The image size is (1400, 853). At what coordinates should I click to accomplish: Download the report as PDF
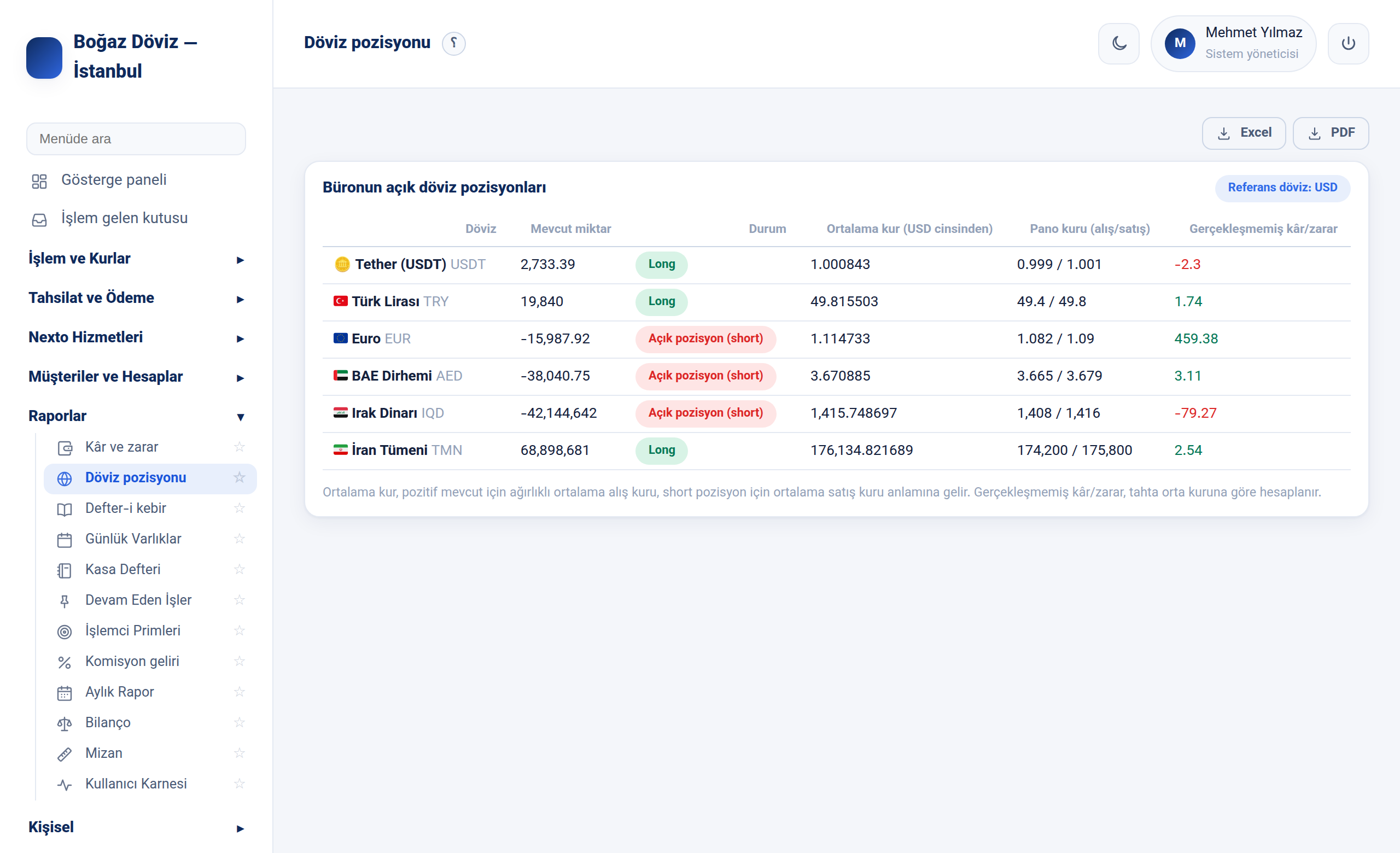[1330, 133]
